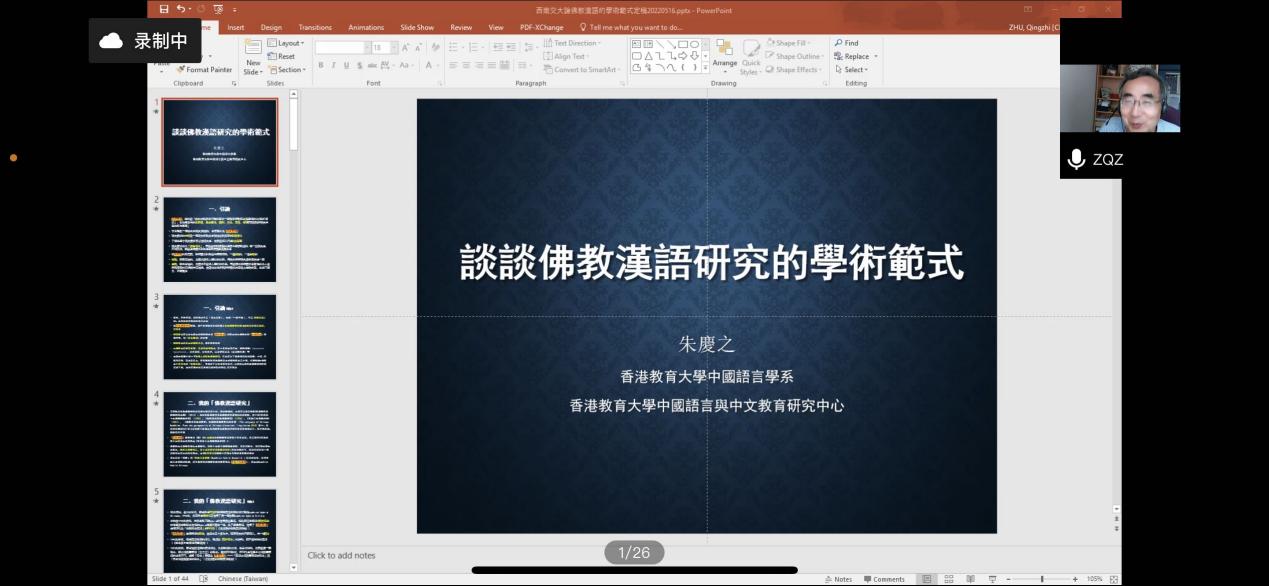This screenshot has width=1269, height=586.
Task: Expand the Layout dropdown
Action: coord(287,43)
